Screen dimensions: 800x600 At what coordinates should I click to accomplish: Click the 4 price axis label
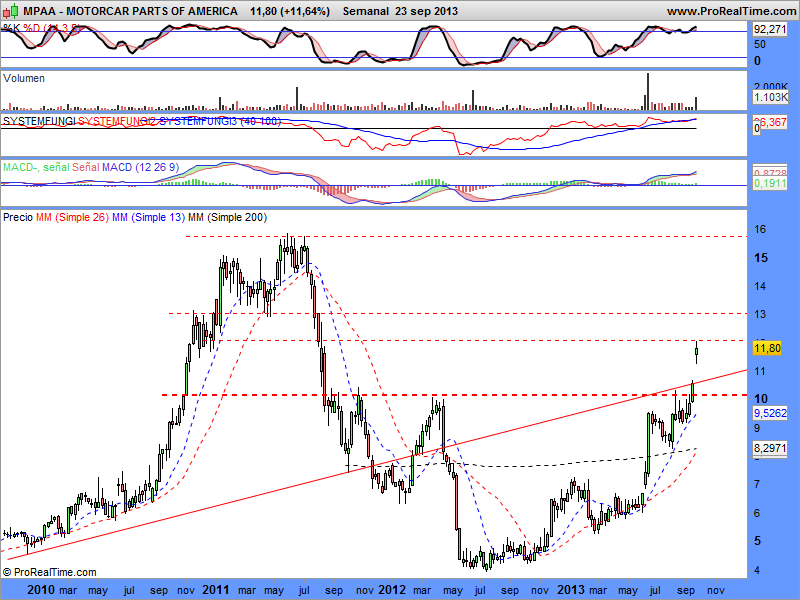click(x=757, y=570)
